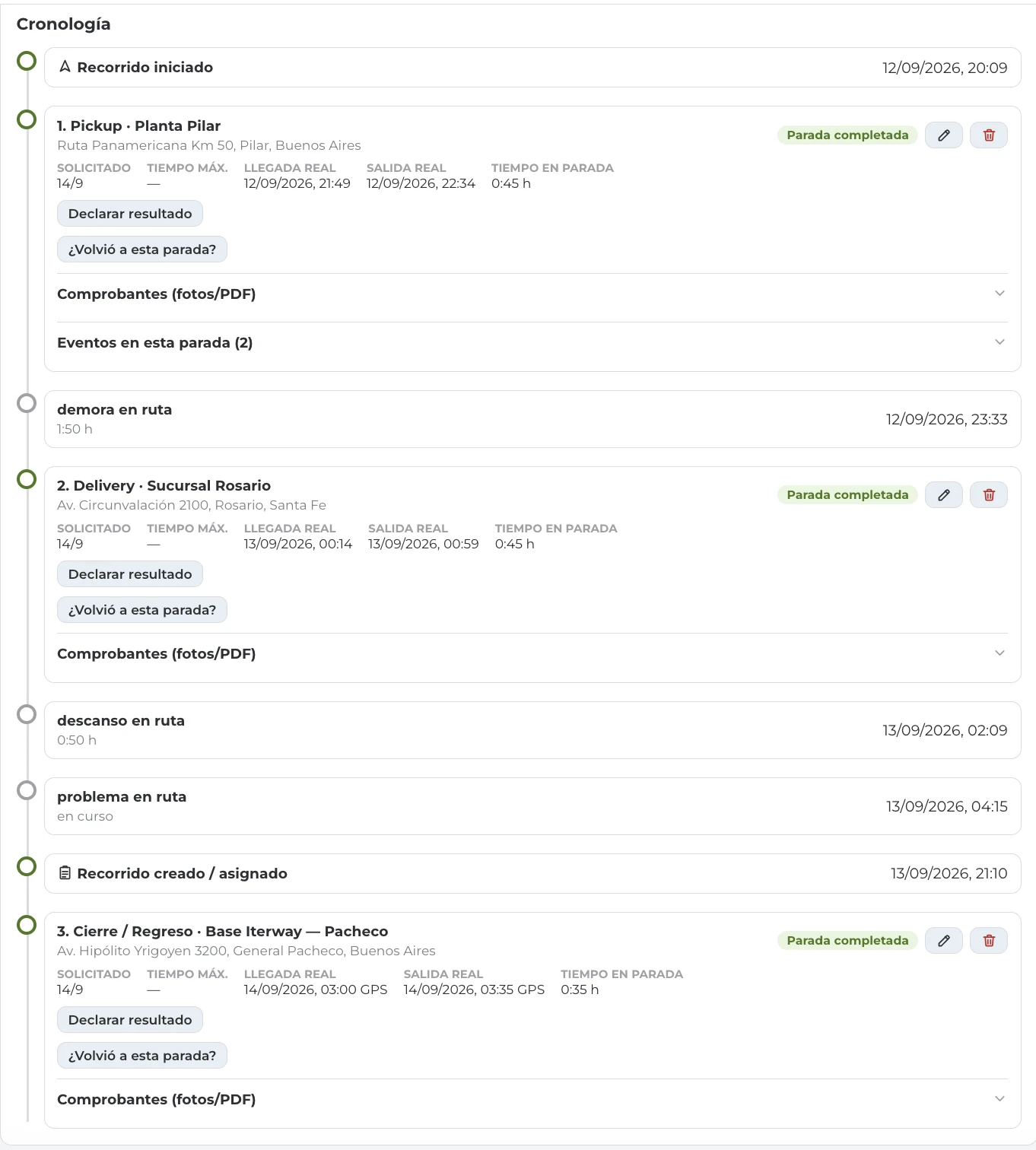Expand Comprobantes (fotos/PDF) for Sucursal Rosario

point(532,653)
